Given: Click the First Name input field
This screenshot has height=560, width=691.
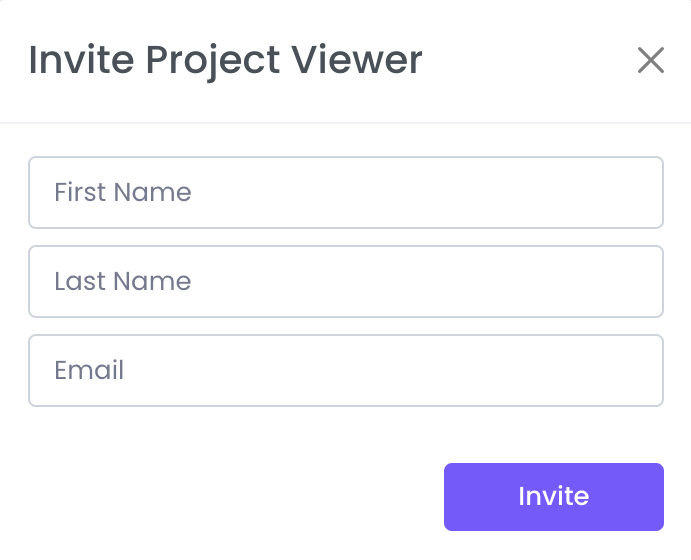Looking at the screenshot, I should point(346,192).
